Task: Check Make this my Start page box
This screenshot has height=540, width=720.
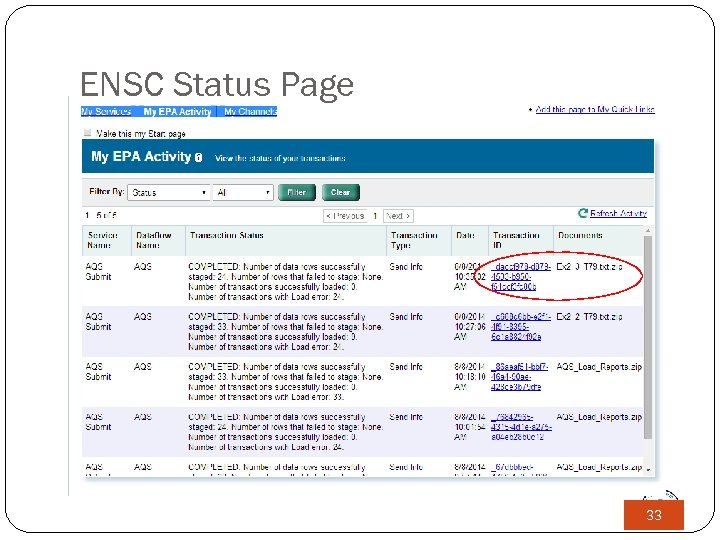Action: (x=87, y=133)
